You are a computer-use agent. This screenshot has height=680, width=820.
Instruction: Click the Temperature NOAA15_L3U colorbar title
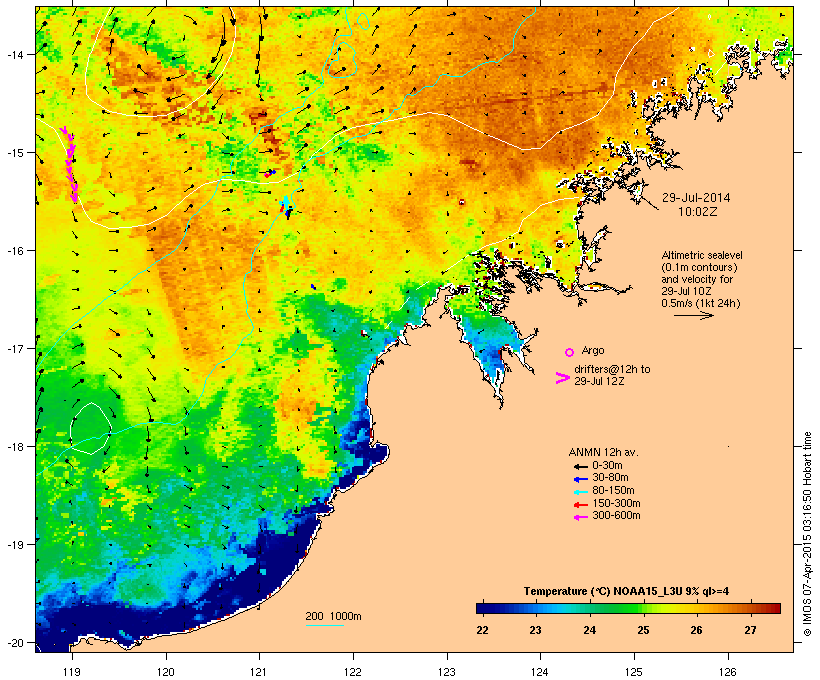626,591
